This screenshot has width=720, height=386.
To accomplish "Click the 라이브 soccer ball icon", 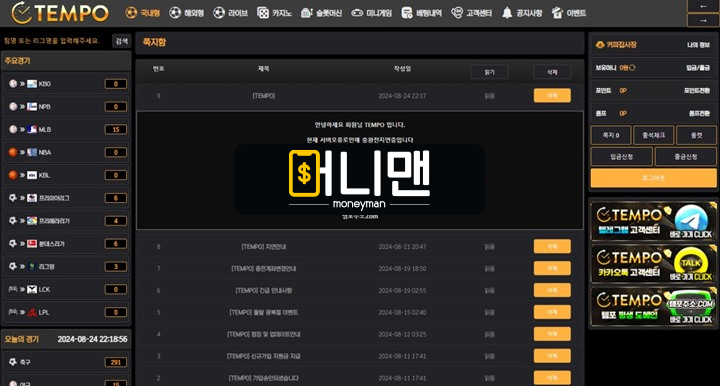I will coord(219,13).
